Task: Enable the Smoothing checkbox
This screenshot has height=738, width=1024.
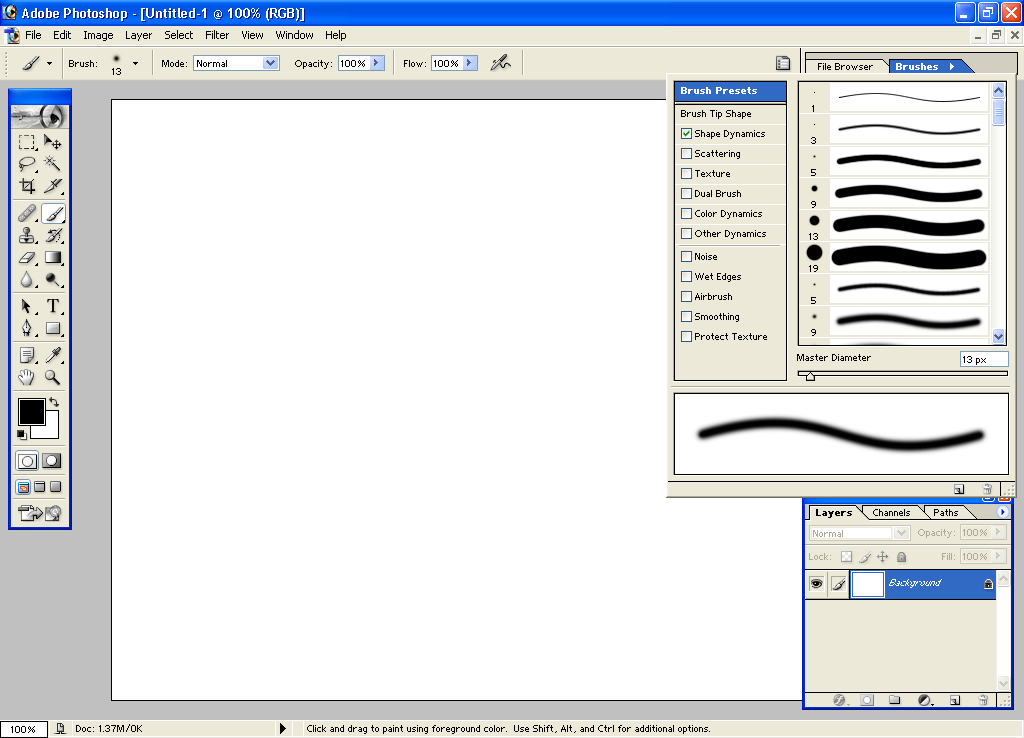Action: click(x=686, y=317)
